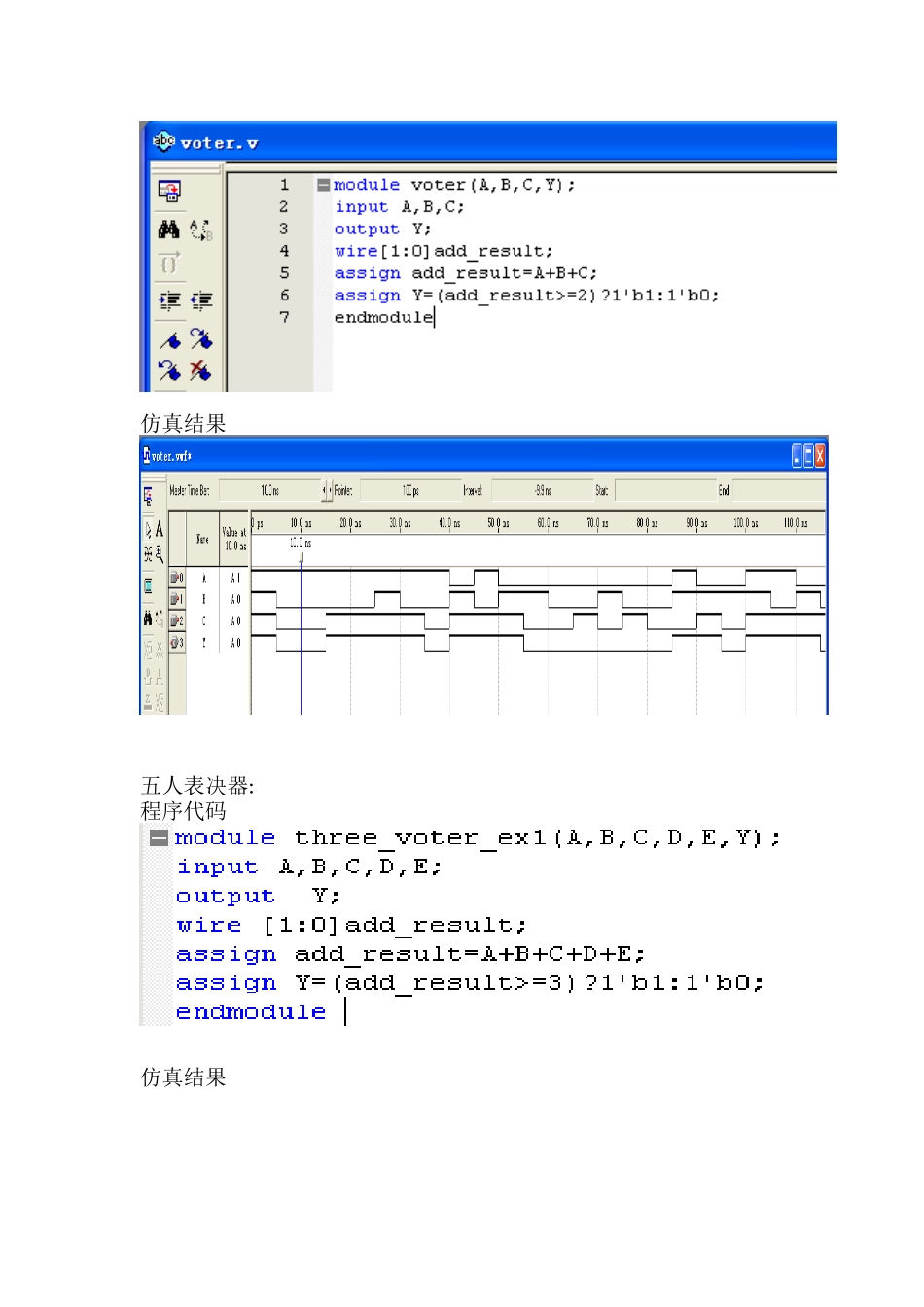Select the zoom magnifier tool in waveform editor

click(x=159, y=555)
